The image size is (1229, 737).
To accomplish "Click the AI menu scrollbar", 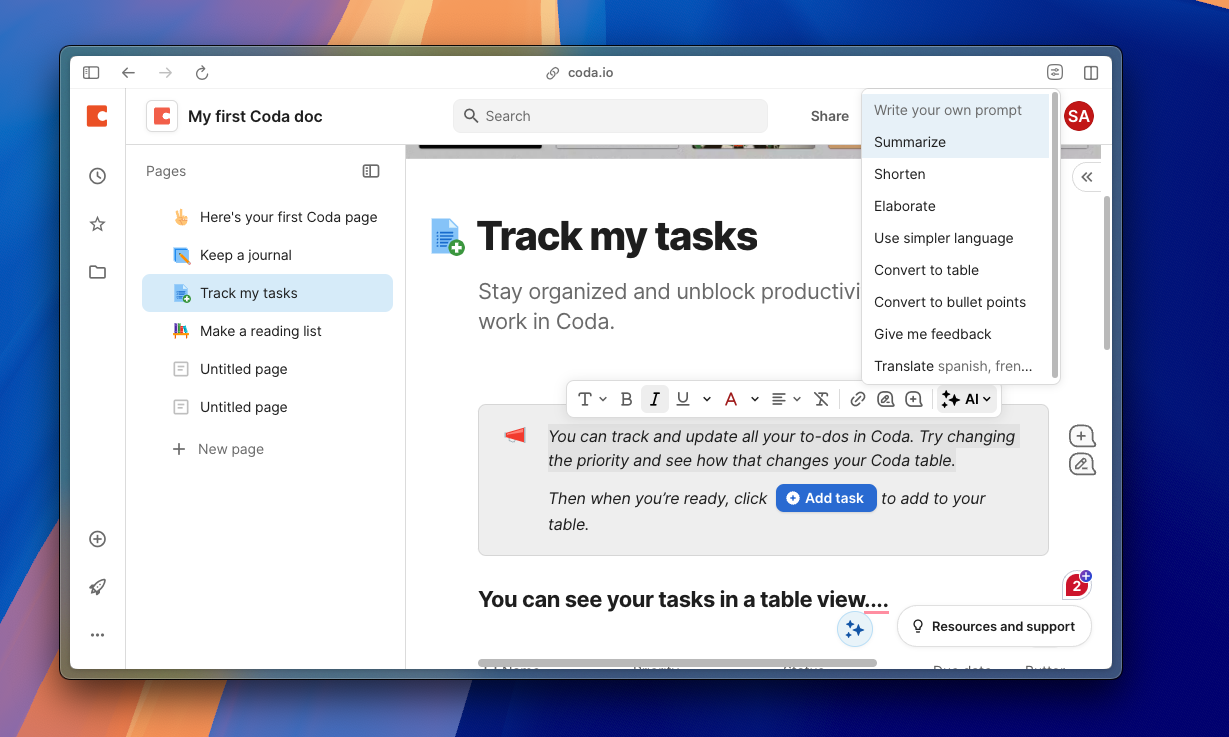I will [x=1054, y=235].
